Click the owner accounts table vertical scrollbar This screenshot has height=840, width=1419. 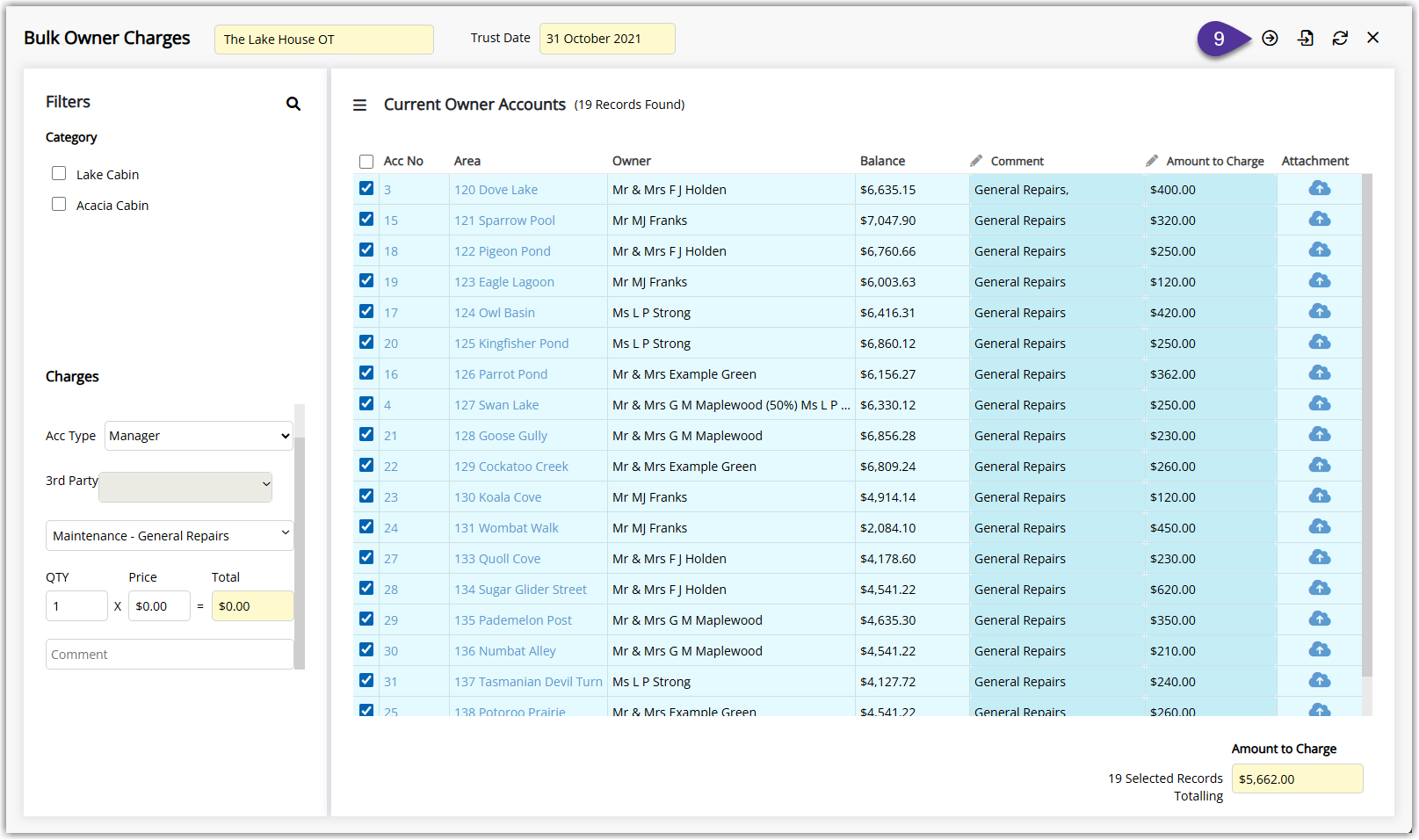click(x=1367, y=425)
